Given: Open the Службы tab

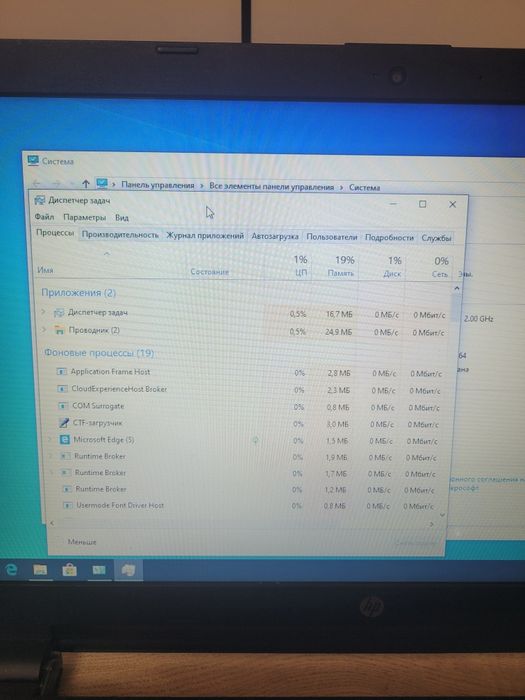Looking at the screenshot, I should click(436, 238).
